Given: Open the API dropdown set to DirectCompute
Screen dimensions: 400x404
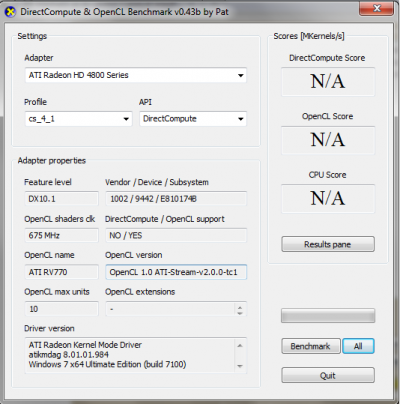Looking at the screenshot, I should (x=193, y=119).
